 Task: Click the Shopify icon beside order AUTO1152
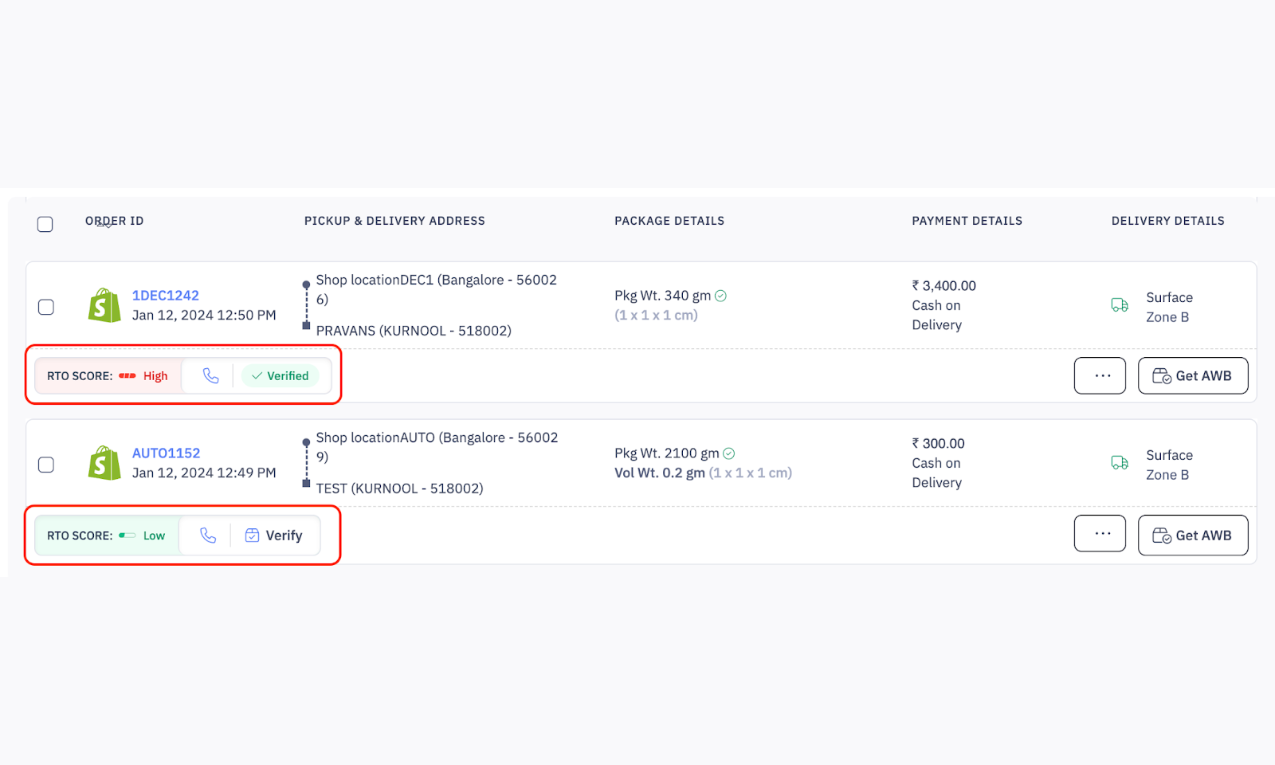(104, 464)
